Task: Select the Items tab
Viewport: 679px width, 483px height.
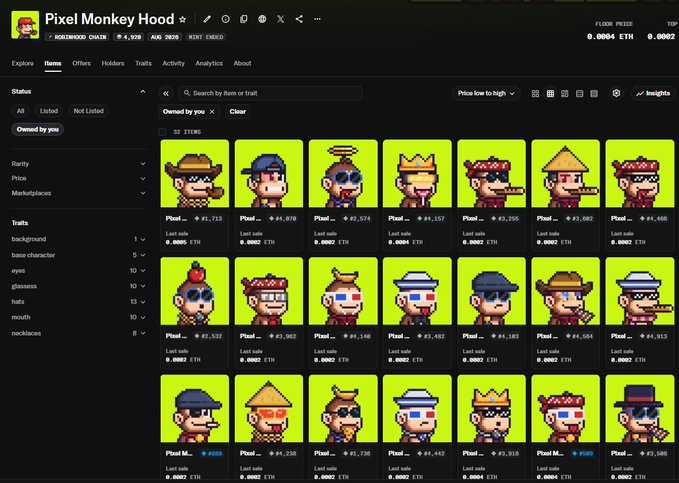Action: (53, 63)
